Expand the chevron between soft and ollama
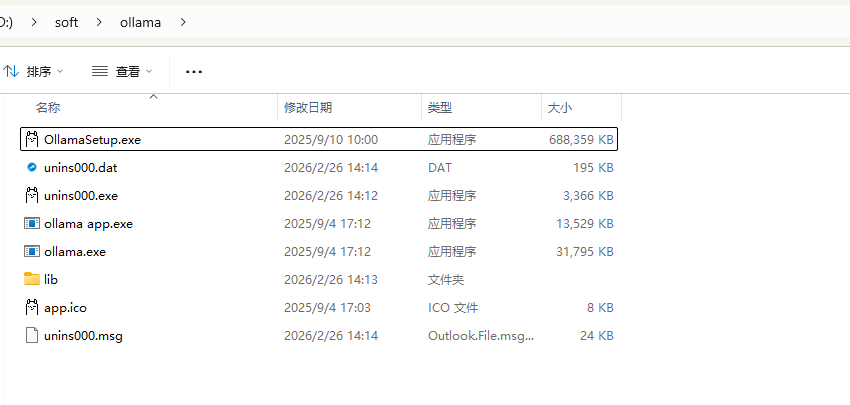This screenshot has width=850, height=405. click(x=99, y=22)
